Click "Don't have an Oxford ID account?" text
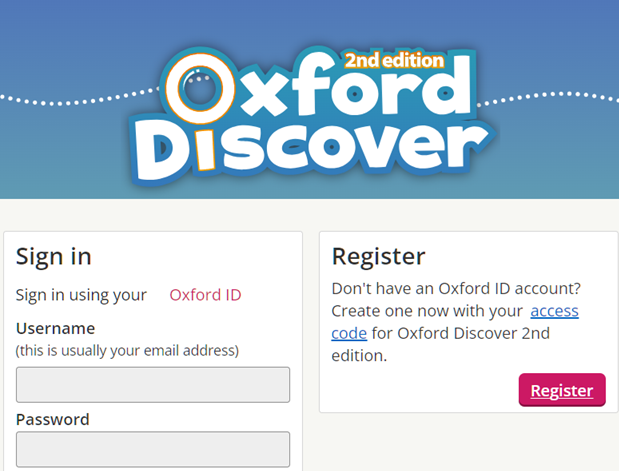The image size is (619, 471). click(x=456, y=289)
